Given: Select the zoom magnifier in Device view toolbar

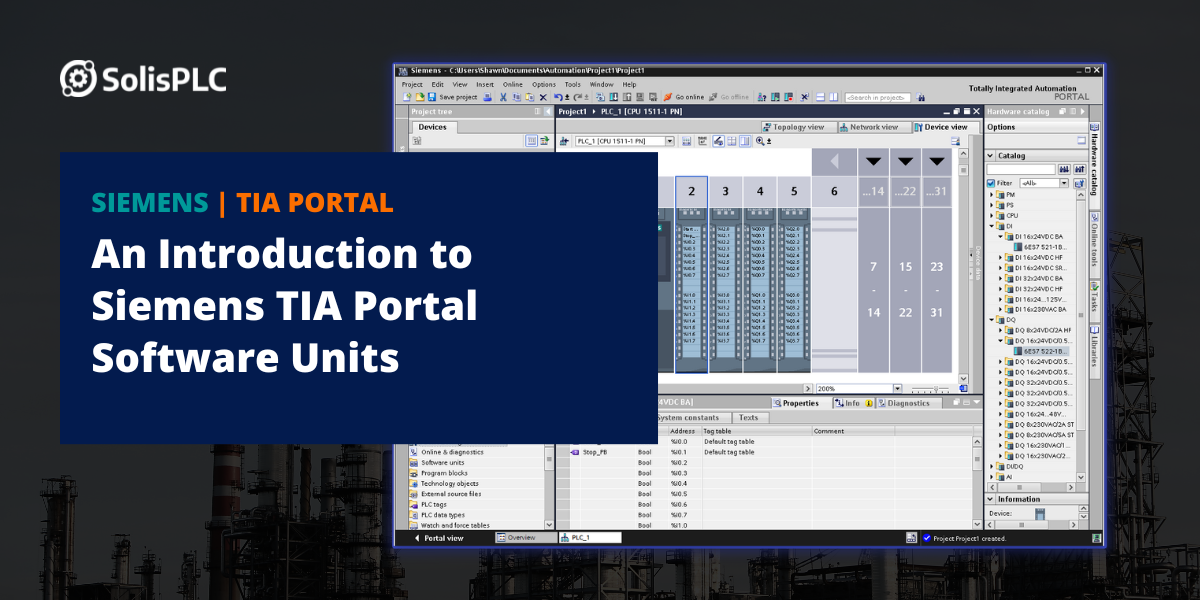Looking at the screenshot, I should coord(760,141).
